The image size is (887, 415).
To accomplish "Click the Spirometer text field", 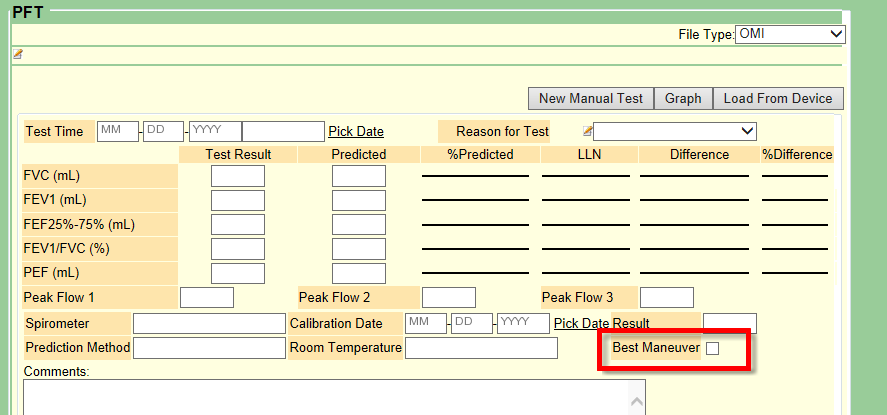I will point(209,323).
